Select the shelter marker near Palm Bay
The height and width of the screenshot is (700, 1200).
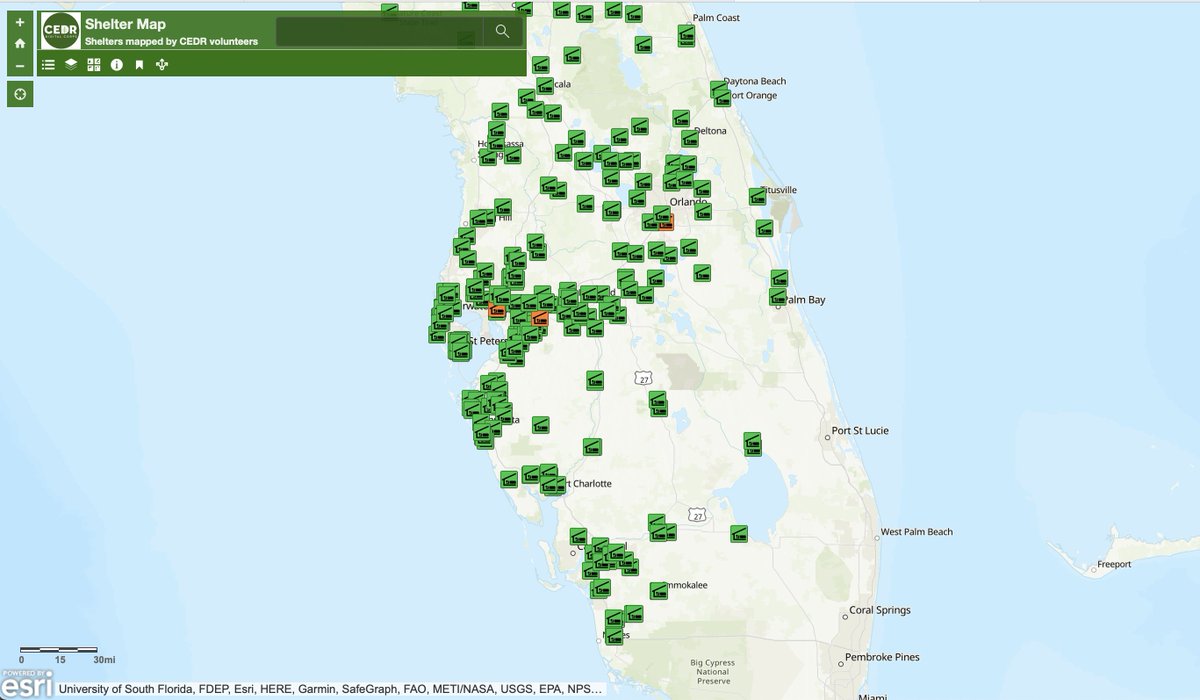tap(777, 297)
